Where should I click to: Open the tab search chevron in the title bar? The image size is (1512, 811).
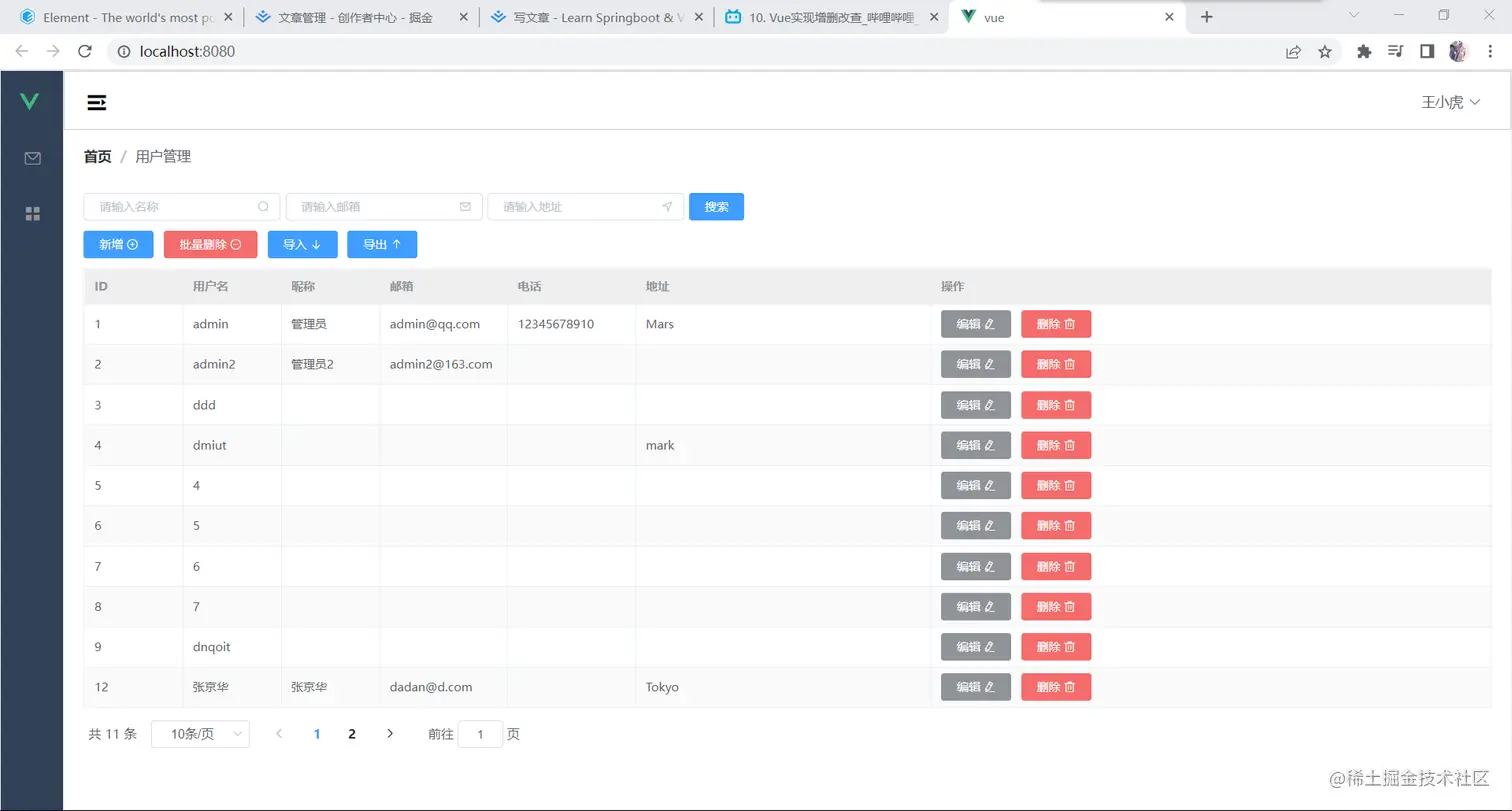point(1354,15)
